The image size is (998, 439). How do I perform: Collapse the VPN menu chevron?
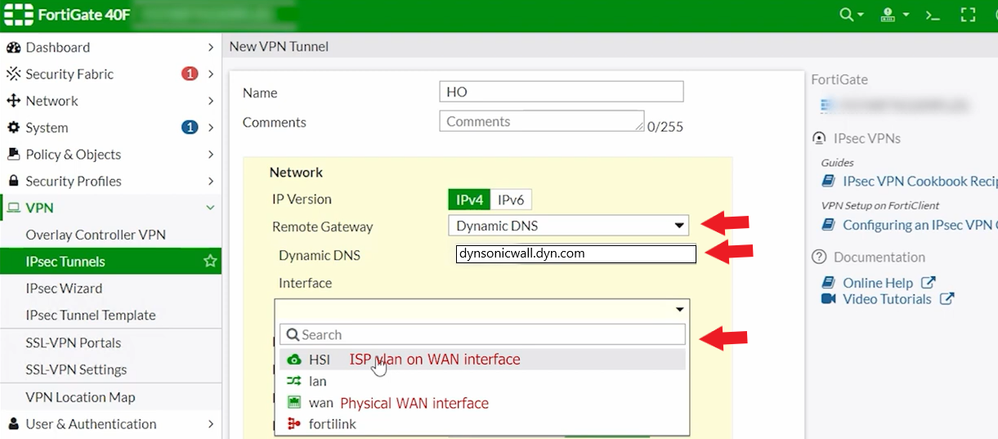(x=211, y=207)
